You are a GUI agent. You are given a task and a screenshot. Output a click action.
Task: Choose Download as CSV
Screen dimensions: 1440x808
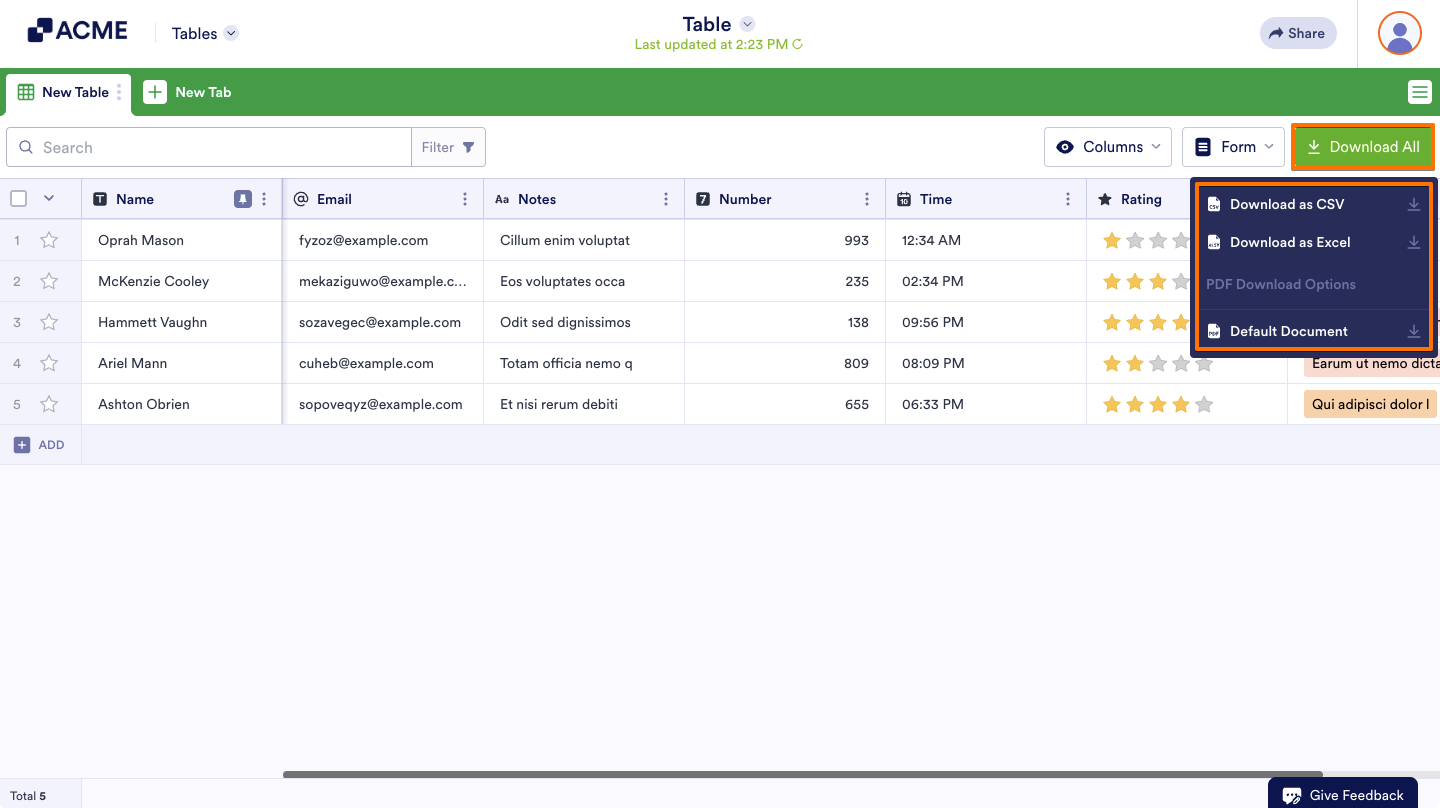click(x=1314, y=204)
